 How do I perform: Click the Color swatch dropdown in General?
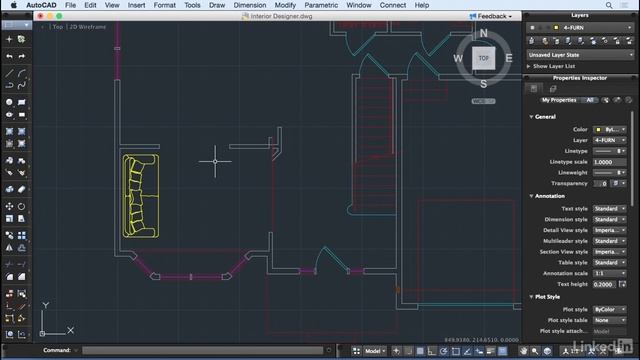click(609, 129)
